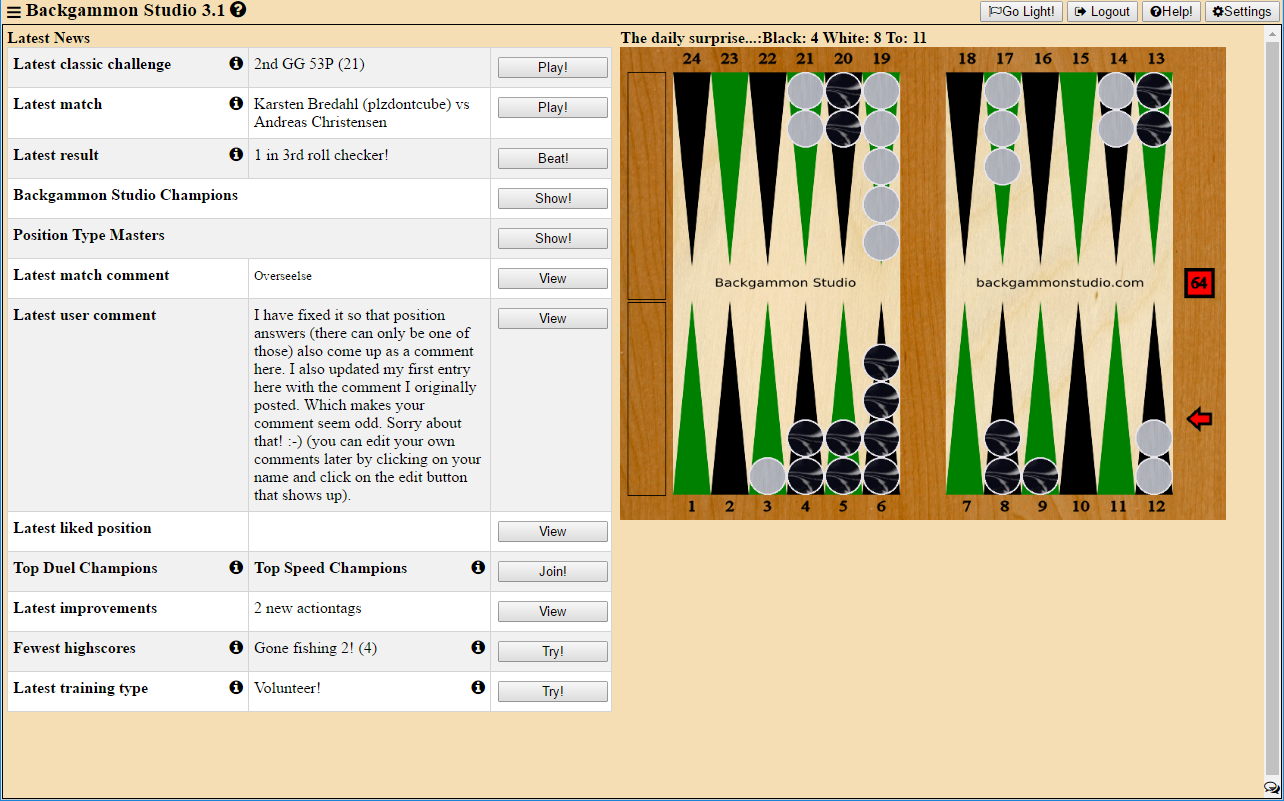The width and height of the screenshot is (1284, 801).
Task: Click info icon beside Fewest highscores label
Action: tap(236, 648)
